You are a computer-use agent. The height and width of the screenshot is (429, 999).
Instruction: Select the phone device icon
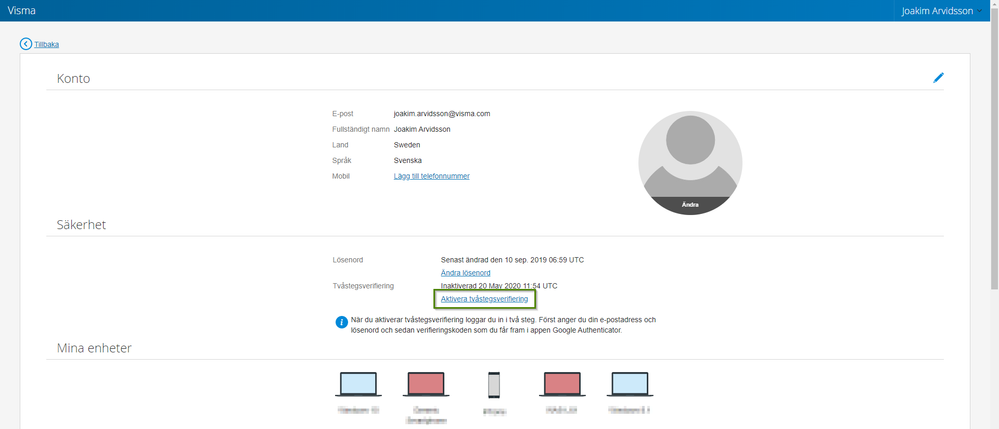493,385
